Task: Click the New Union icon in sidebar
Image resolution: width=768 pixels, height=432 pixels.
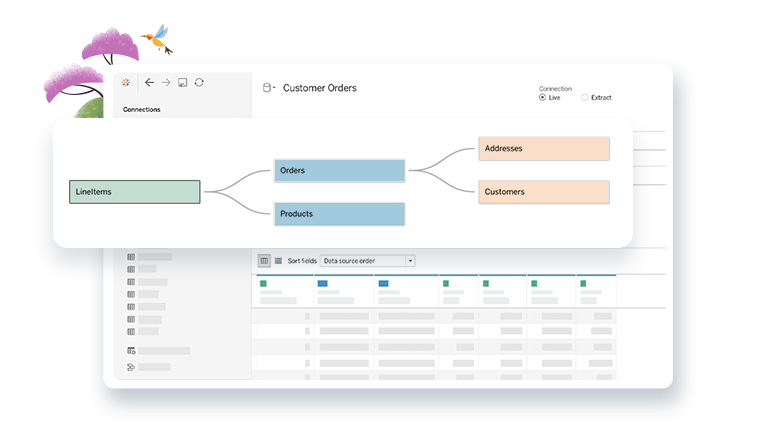Action: (x=131, y=368)
